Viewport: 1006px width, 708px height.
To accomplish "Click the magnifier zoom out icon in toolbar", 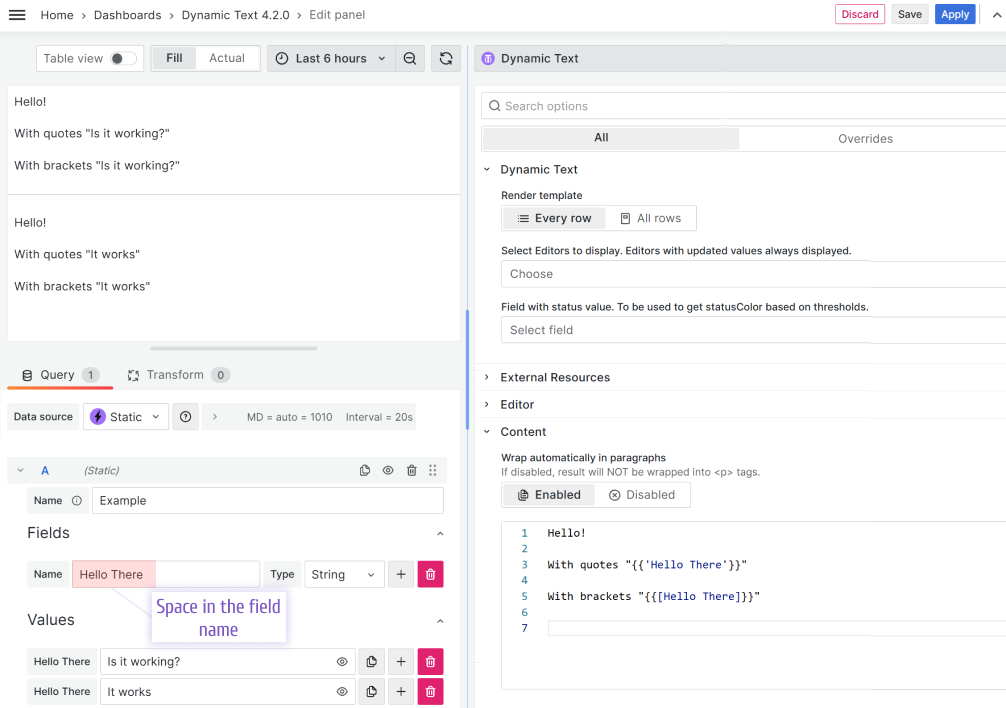I will coord(410,58).
